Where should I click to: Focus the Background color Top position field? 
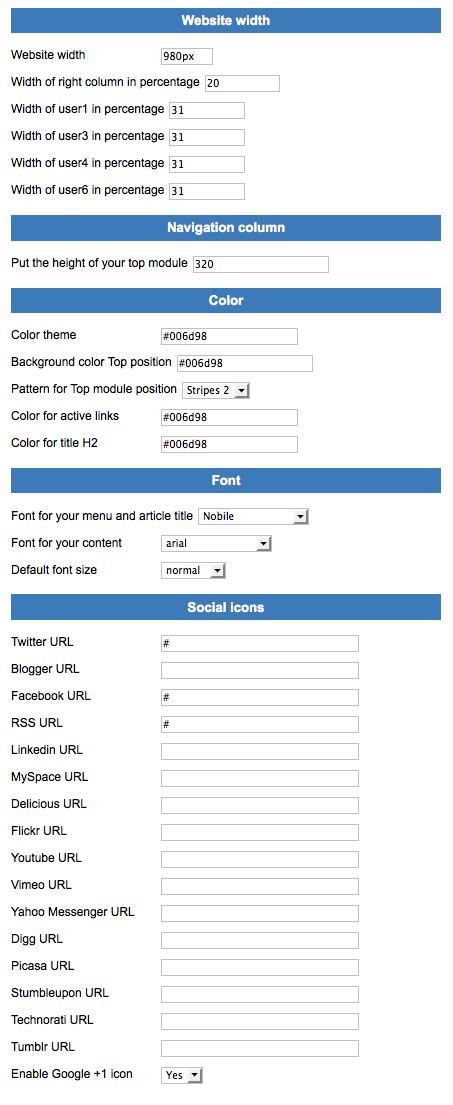click(244, 363)
